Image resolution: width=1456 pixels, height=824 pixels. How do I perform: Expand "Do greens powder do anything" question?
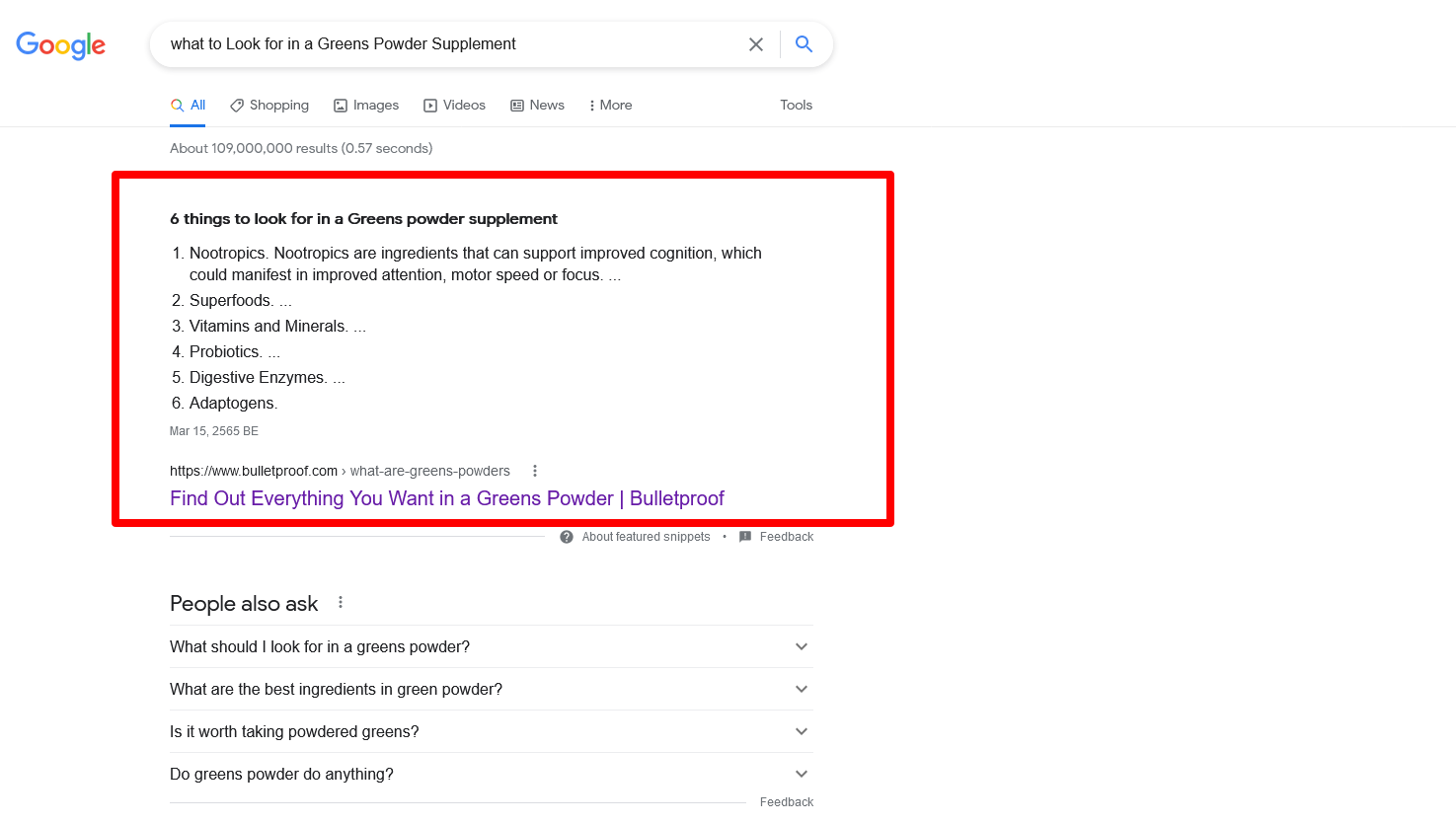click(802, 774)
